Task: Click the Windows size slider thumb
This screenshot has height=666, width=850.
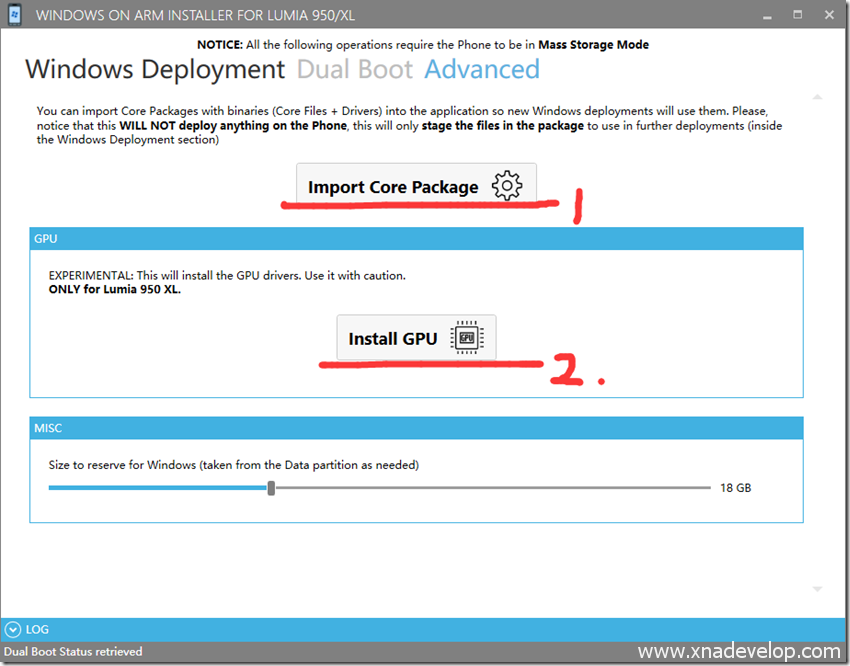Action: pyautogui.click(x=271, y=488)
